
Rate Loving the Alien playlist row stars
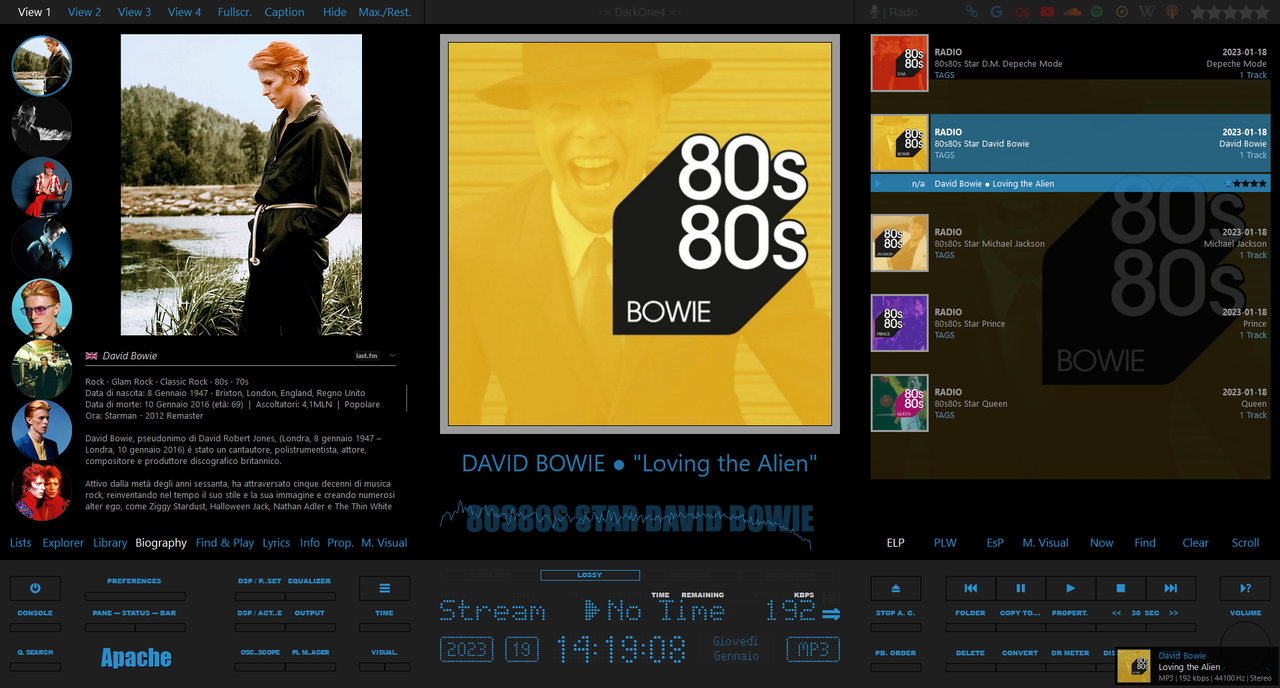point(1245,184)
